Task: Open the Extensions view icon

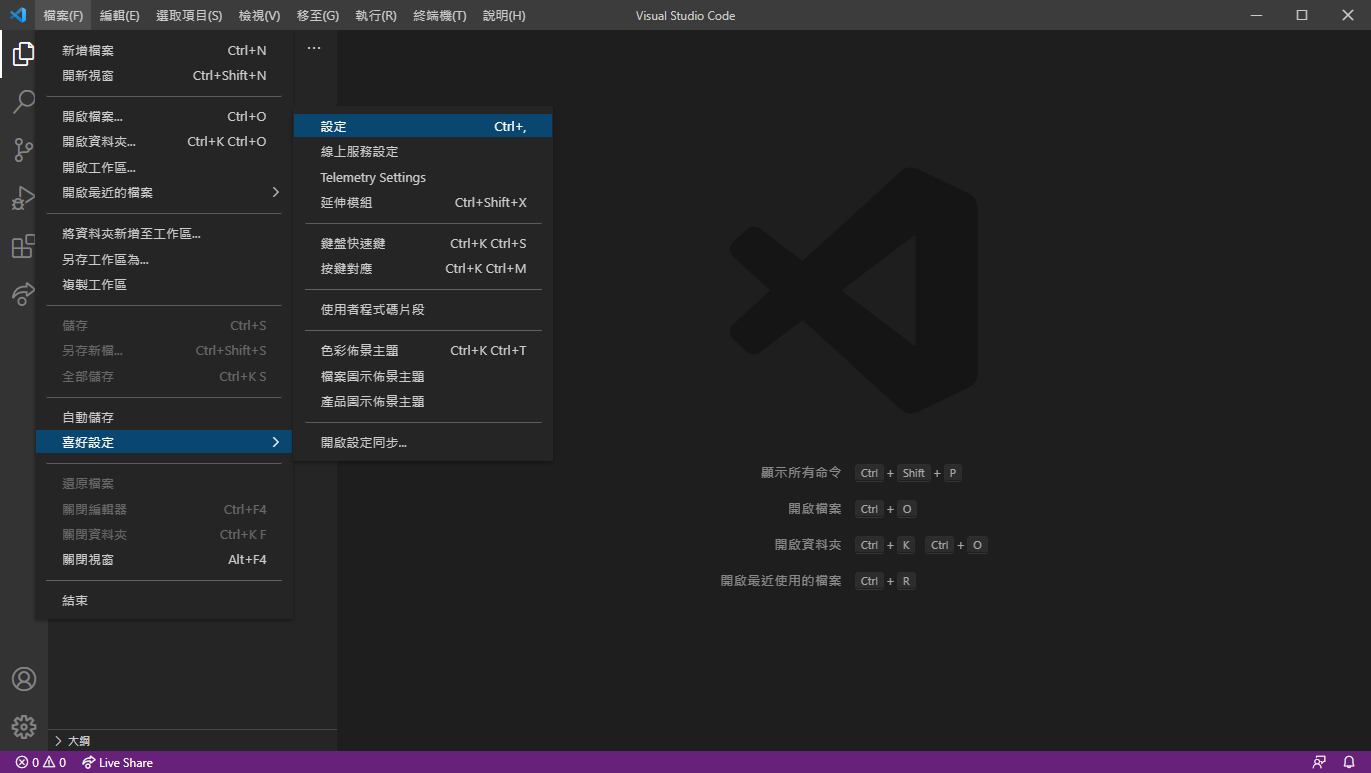Action: [x=23, y=246]
